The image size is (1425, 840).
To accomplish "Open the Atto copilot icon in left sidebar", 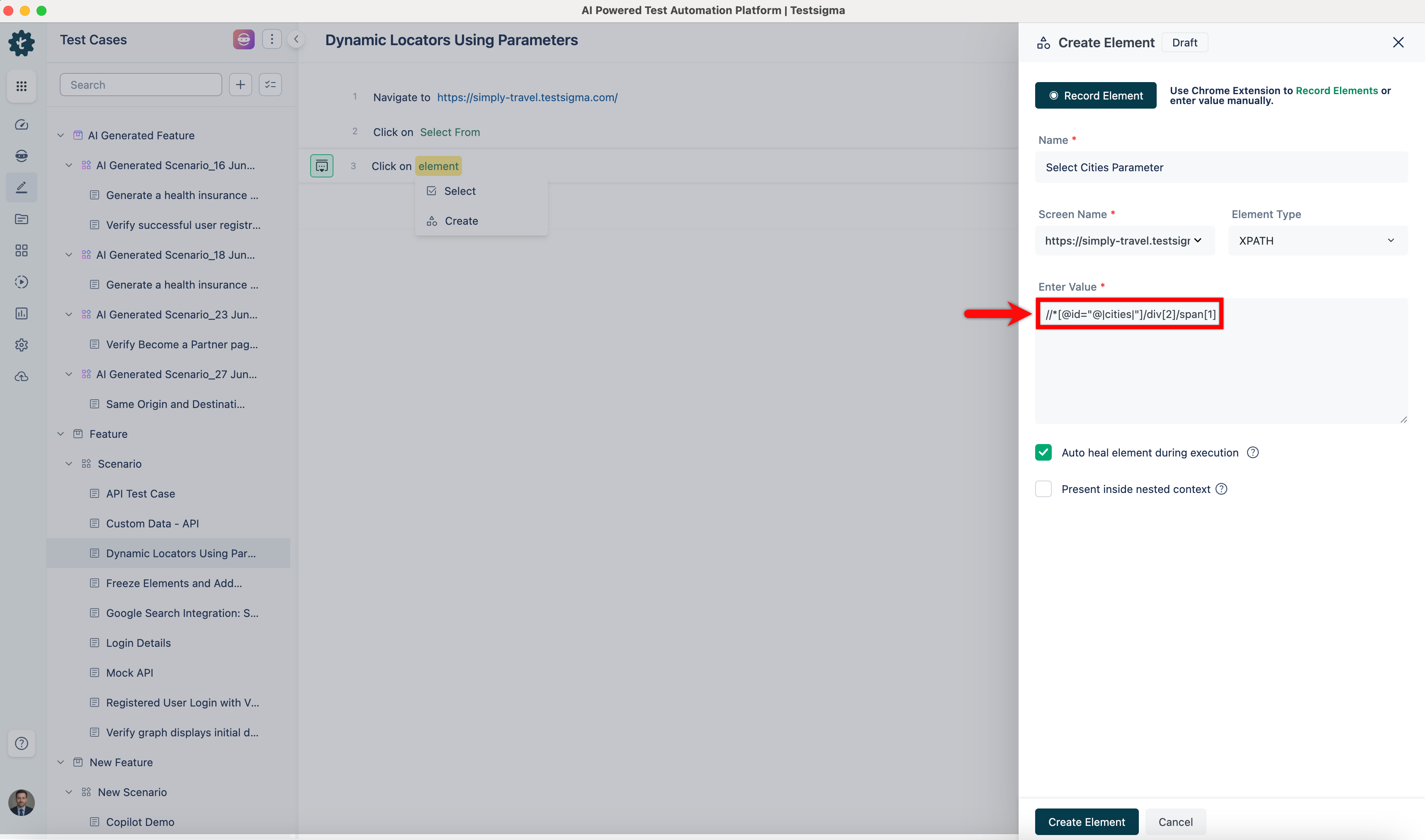I will (x=22, y=155).
